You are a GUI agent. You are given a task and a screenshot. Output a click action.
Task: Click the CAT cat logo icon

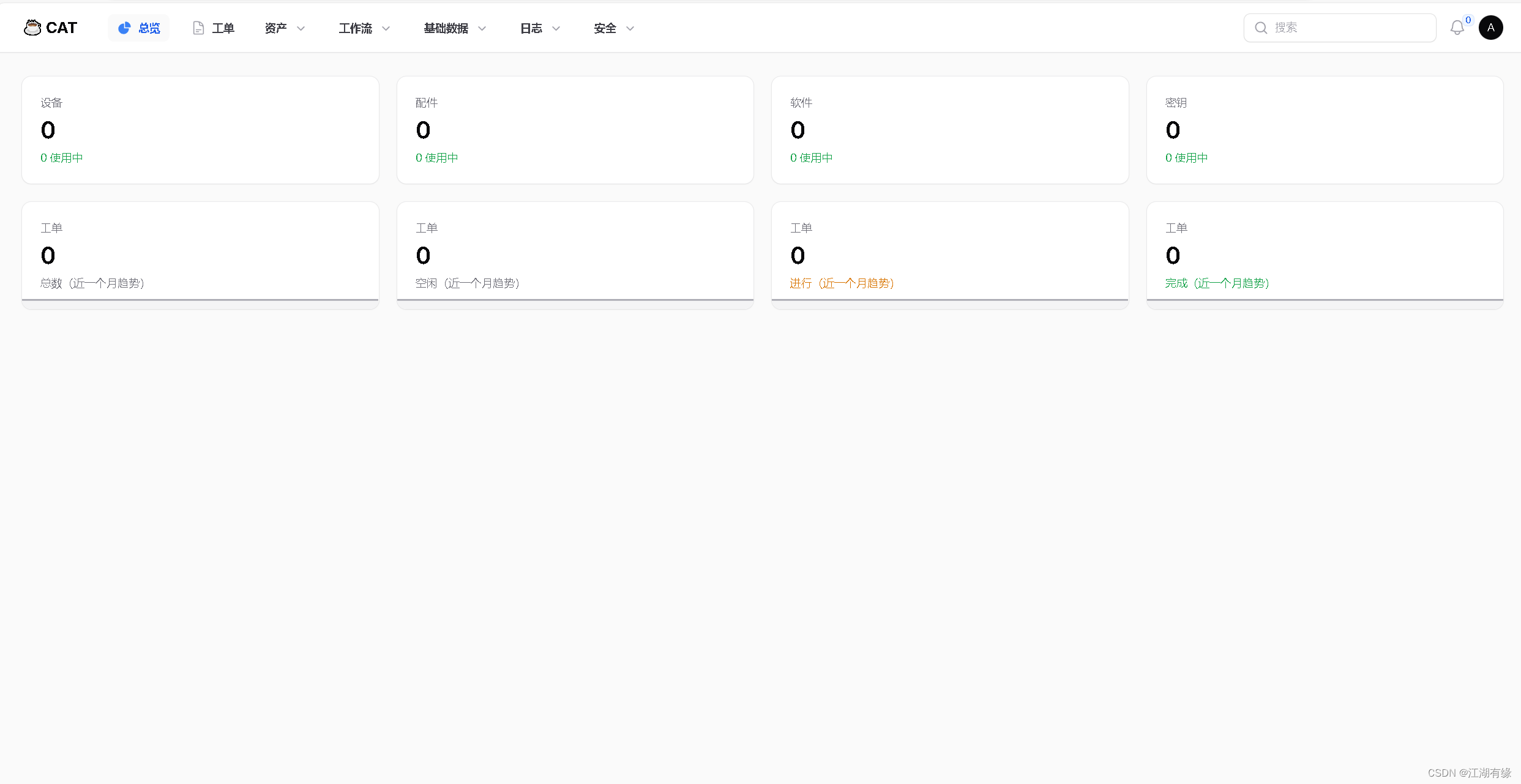point(32,27)
